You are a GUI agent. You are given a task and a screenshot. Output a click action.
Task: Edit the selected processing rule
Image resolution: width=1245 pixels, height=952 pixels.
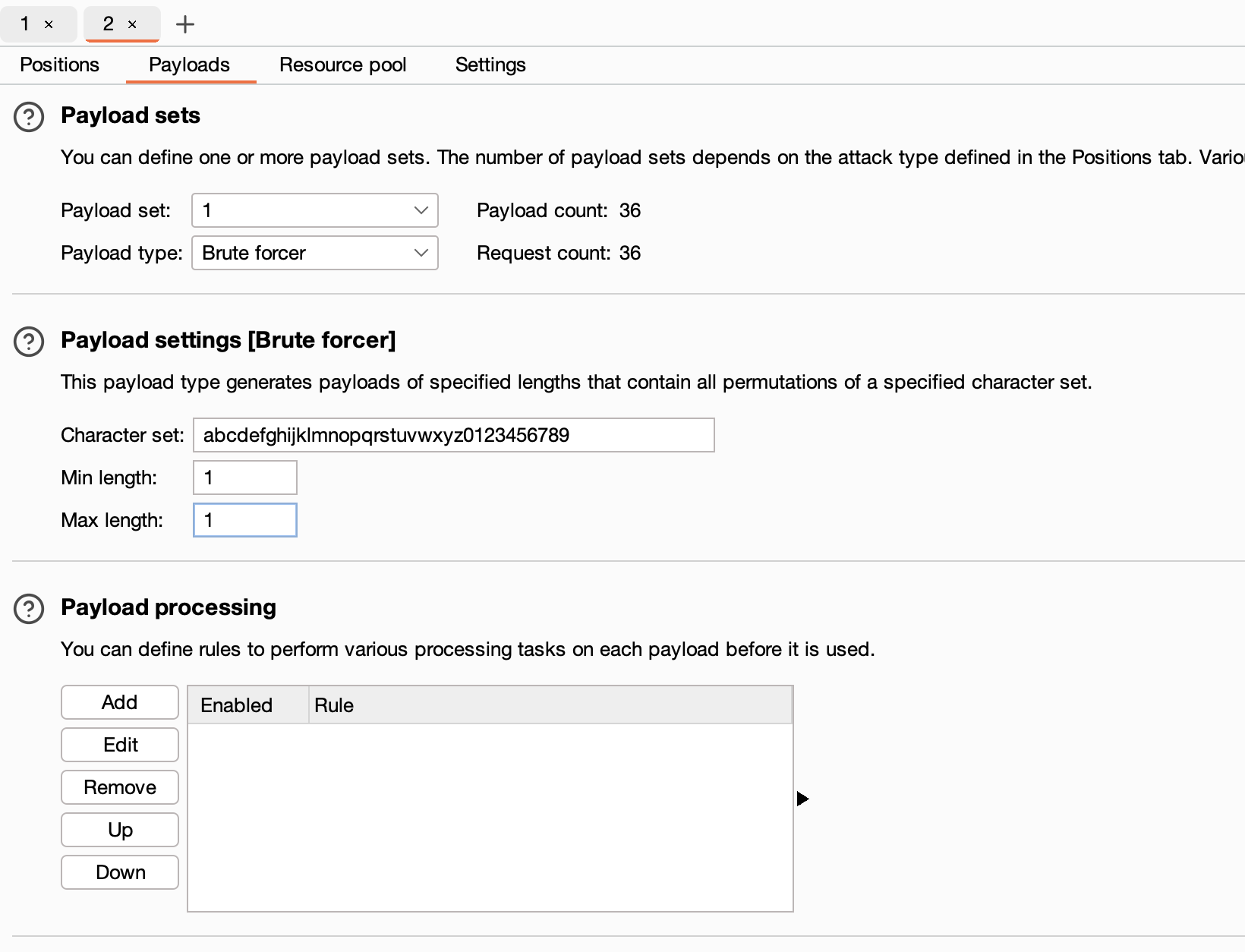(x=120, y=745)
